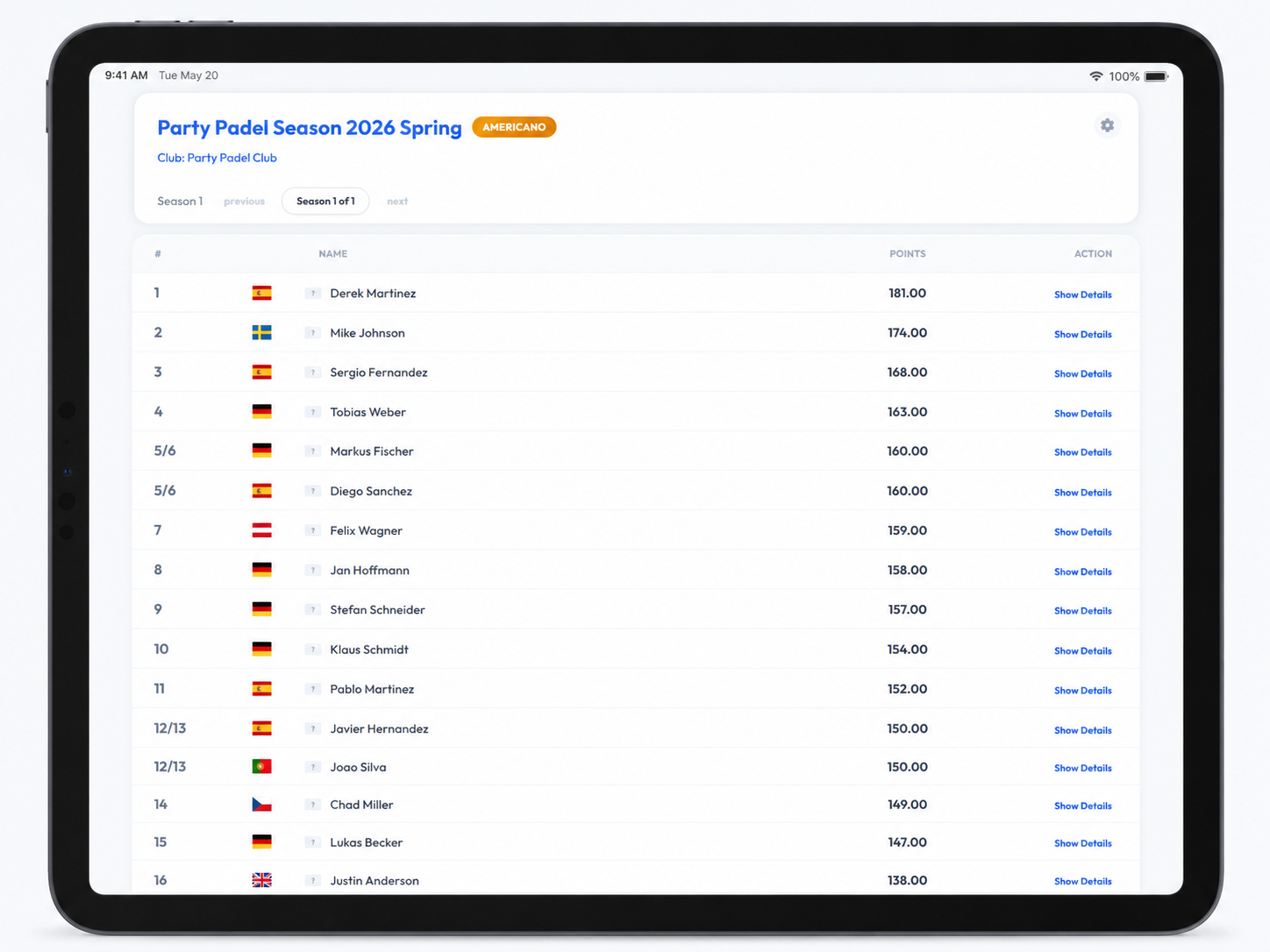The height and width of the screenshot is (952, 1270).
Task: Click the Wi-Fi status icon
Action: tap(1095, 76)
